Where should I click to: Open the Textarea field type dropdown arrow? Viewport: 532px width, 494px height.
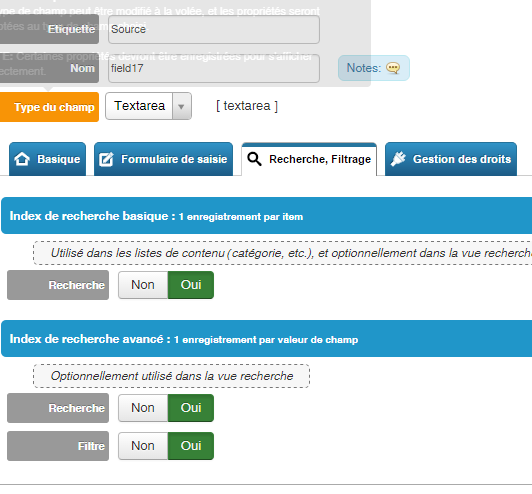(182, 106)
